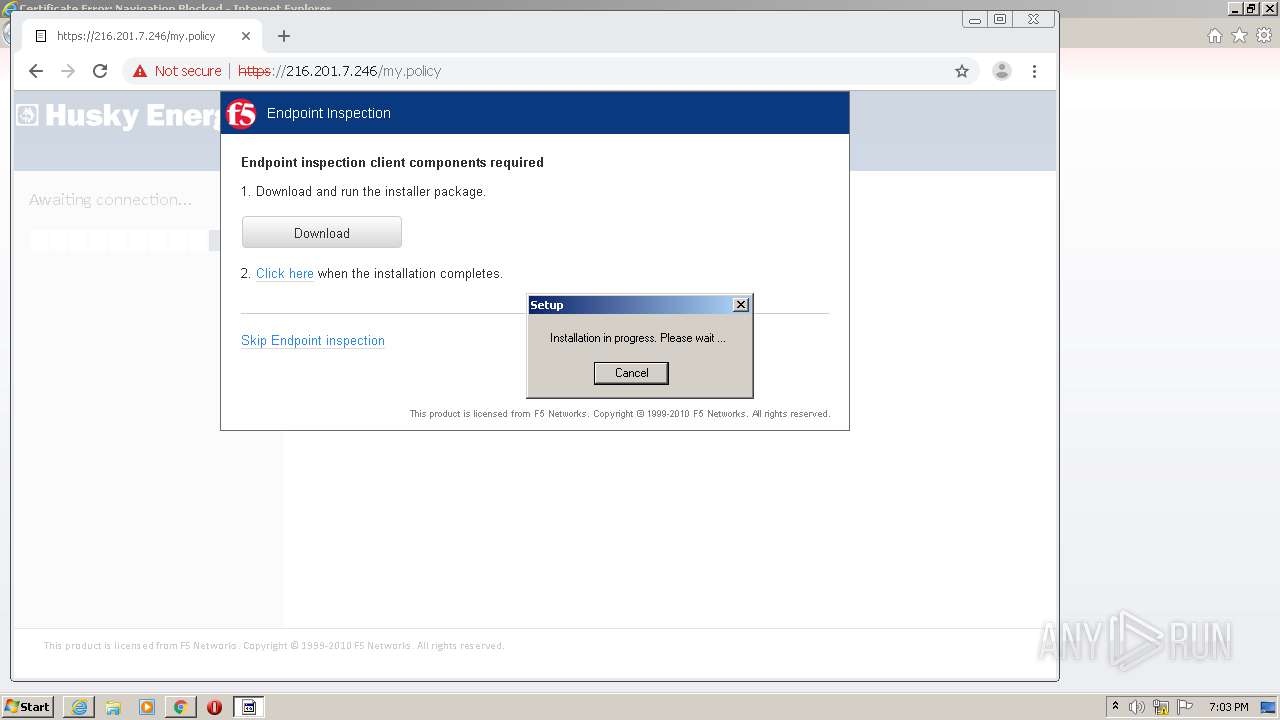Click the Download installer button
This screenshot has width=1280, height=720.
(322, 232)
